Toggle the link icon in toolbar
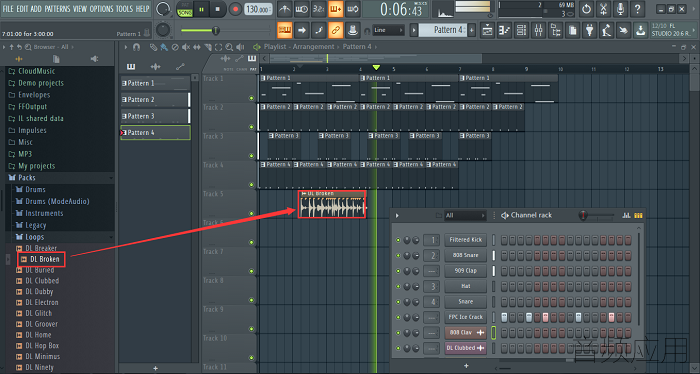The height and width of the screenshot is (374, 700). (335, 30)
